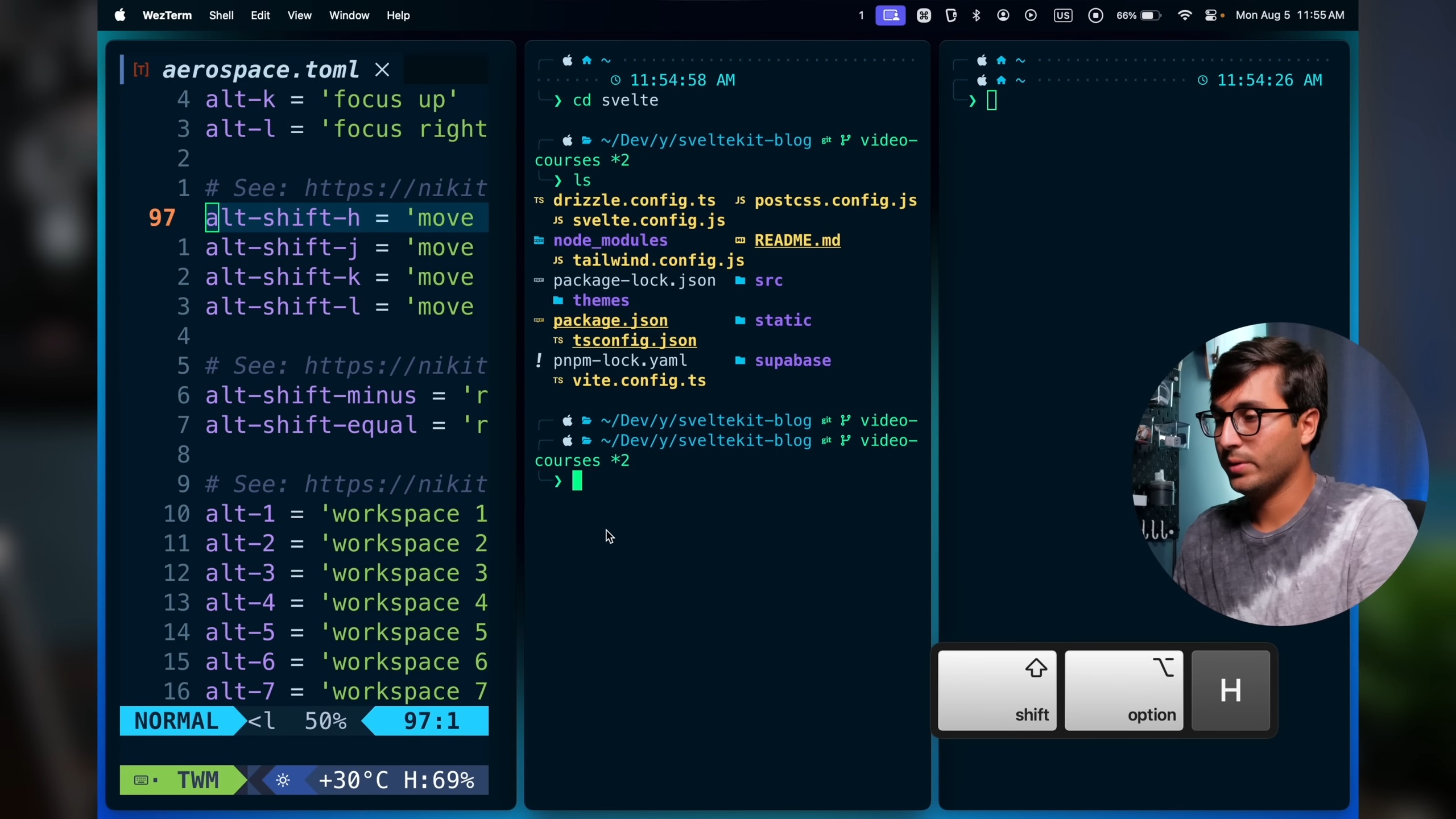Click the tsconfig.json file name
The image size is (1456, 819).
tap(634, 341)
